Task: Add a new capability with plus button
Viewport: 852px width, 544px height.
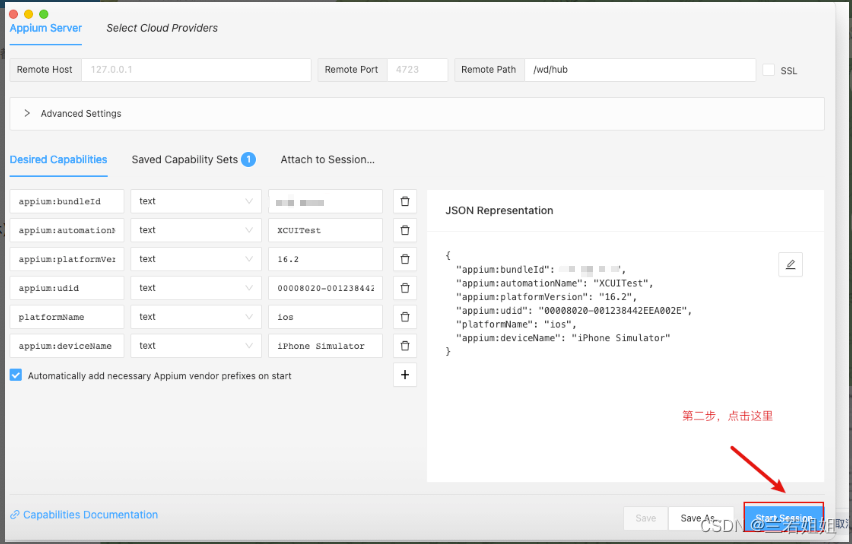Action: tap(405, 374)
